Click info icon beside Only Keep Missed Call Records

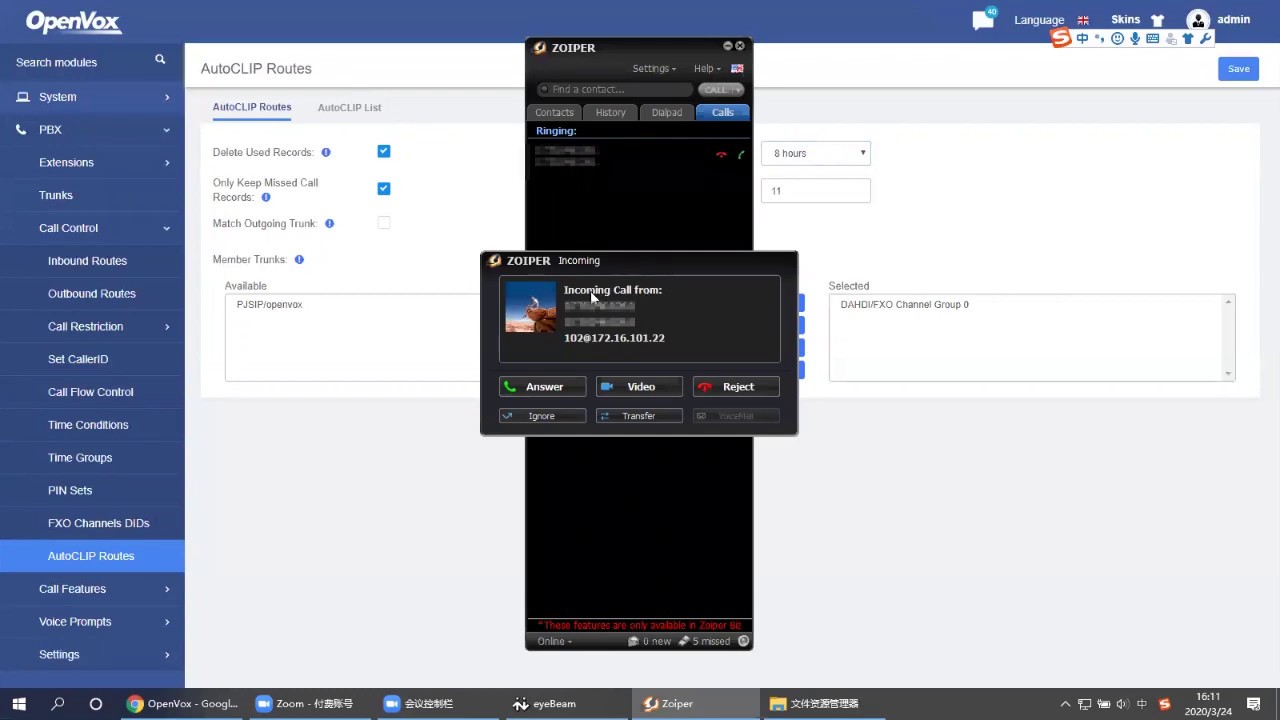pos(266,198)
